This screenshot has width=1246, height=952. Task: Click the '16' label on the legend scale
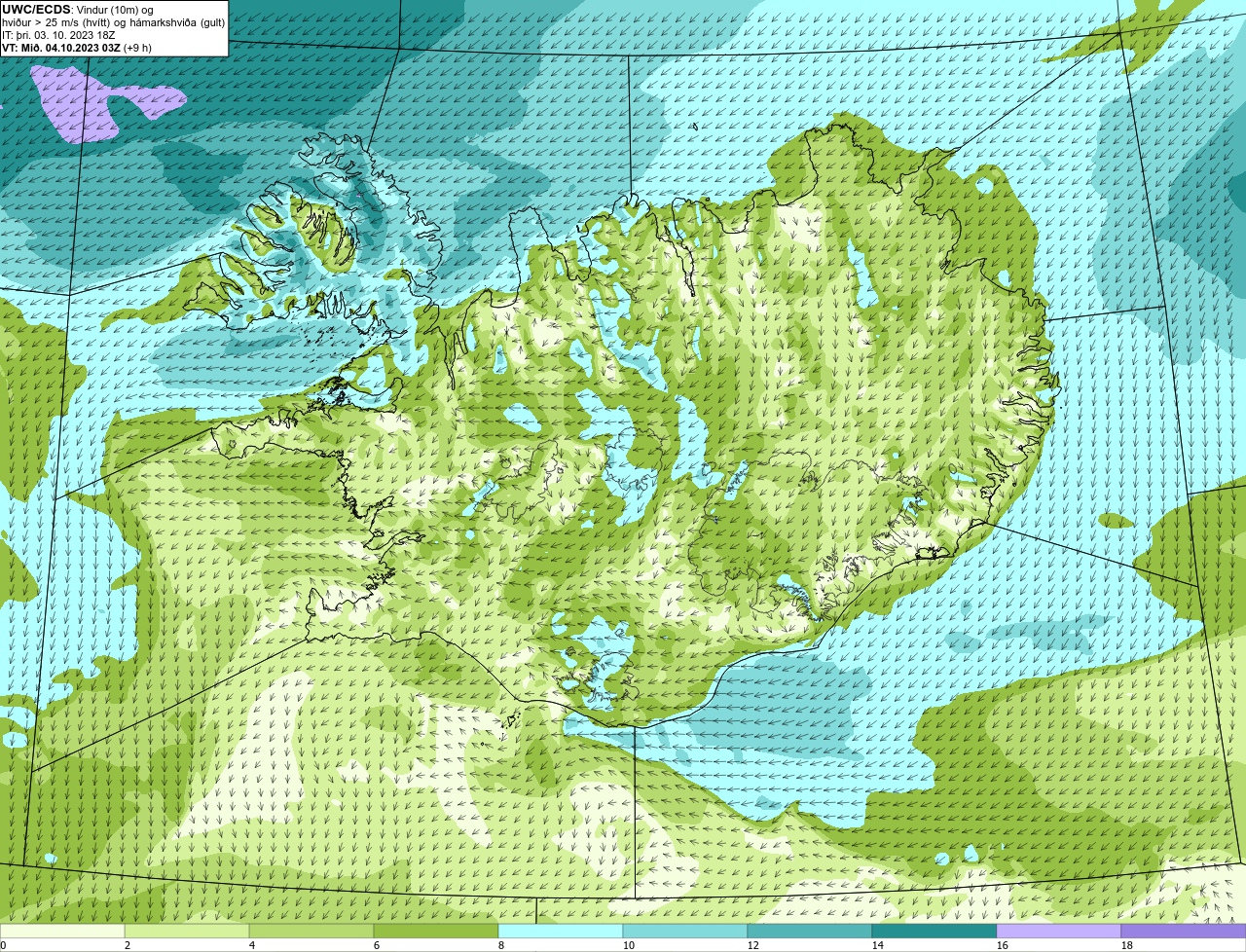pos(1003,945)
